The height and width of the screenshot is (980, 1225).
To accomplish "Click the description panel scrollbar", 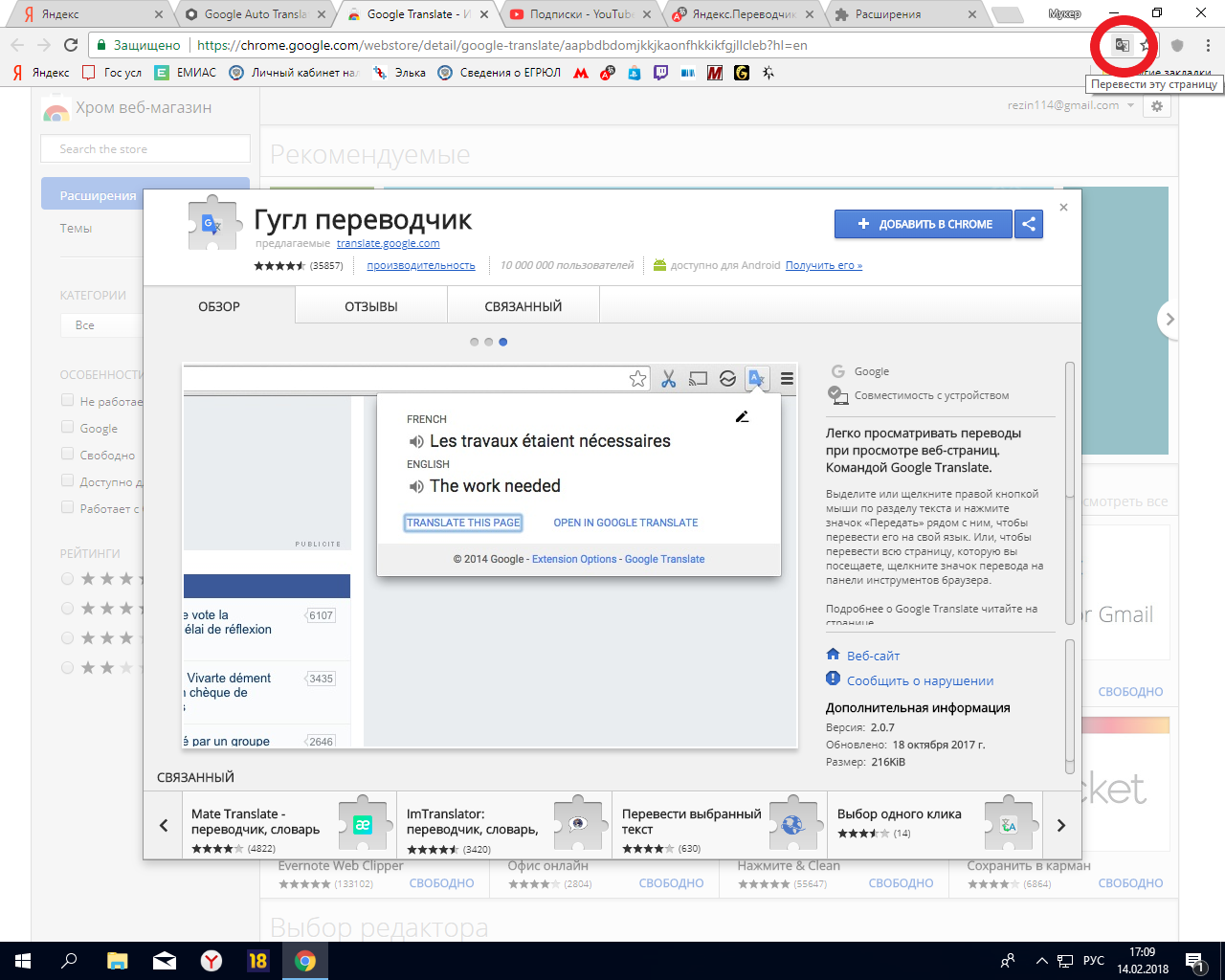I will pyautogui.click(x=1070, y=494).
